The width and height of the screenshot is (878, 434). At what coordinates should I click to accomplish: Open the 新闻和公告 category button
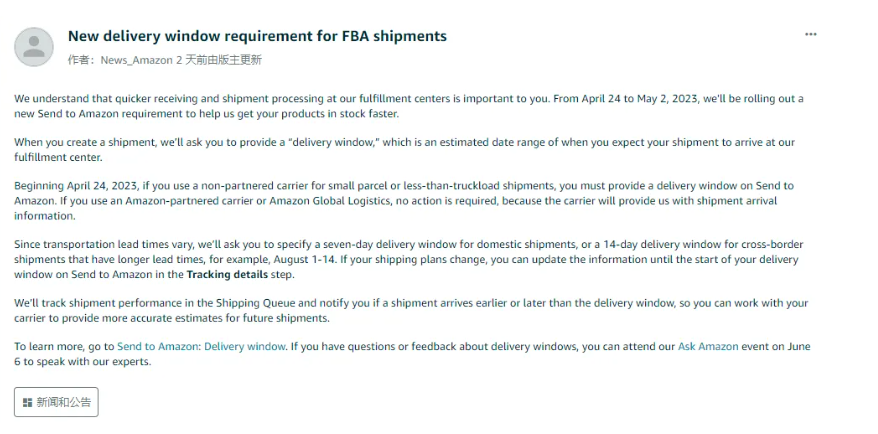[56, 402]
